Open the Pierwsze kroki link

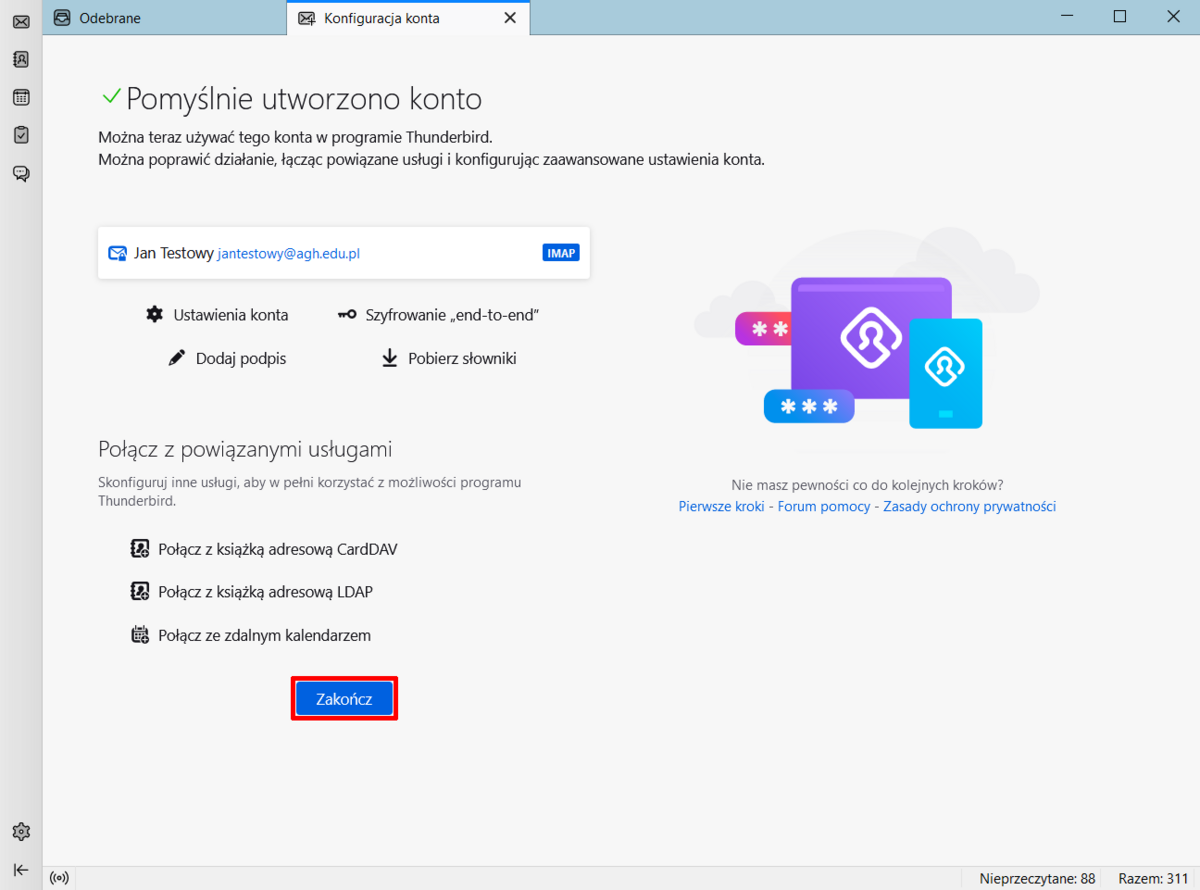[721, 506]
